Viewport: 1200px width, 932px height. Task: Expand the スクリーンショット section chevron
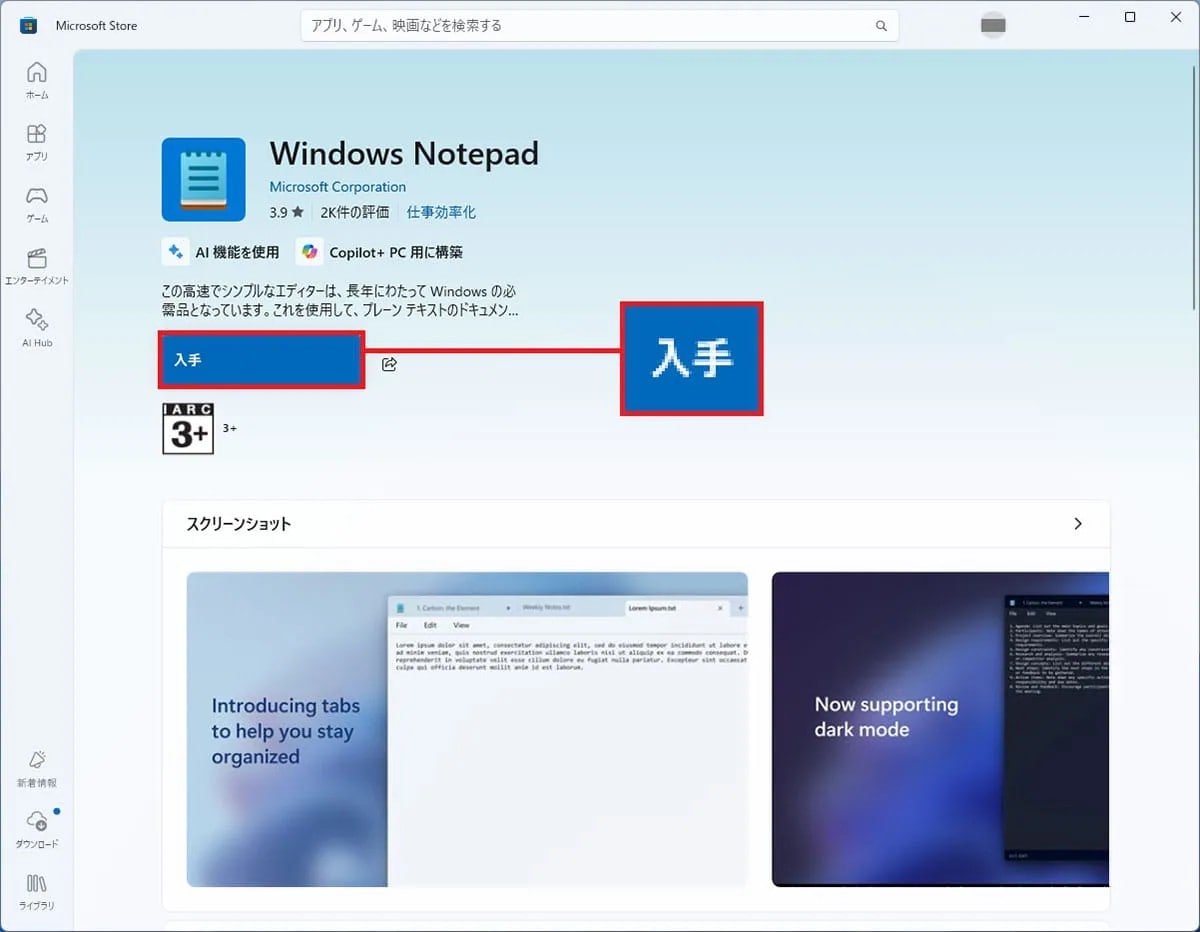[1077, 524]
